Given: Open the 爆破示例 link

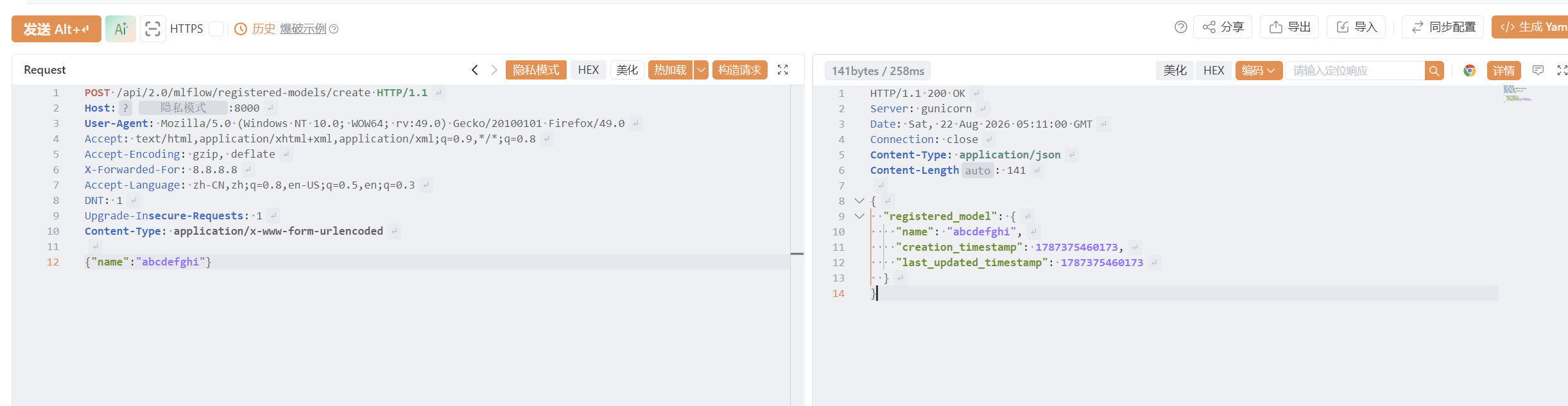Looking at the screenshot, I should pyautogui.click(x=303, y=29).
